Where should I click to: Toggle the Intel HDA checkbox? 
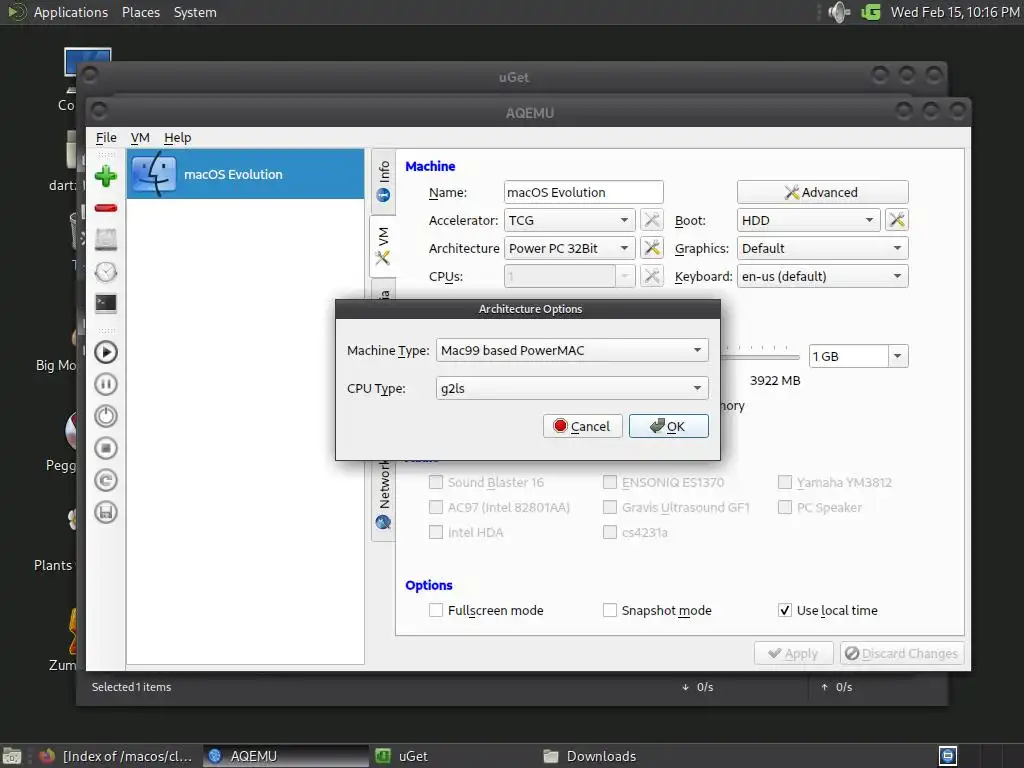436,532
